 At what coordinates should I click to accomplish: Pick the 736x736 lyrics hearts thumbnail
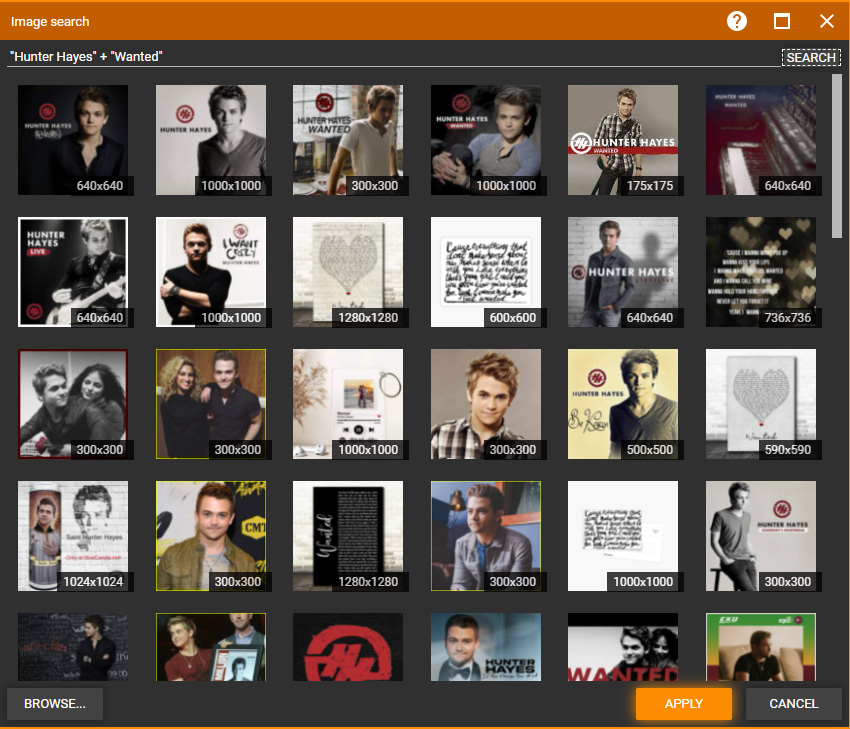761,271
